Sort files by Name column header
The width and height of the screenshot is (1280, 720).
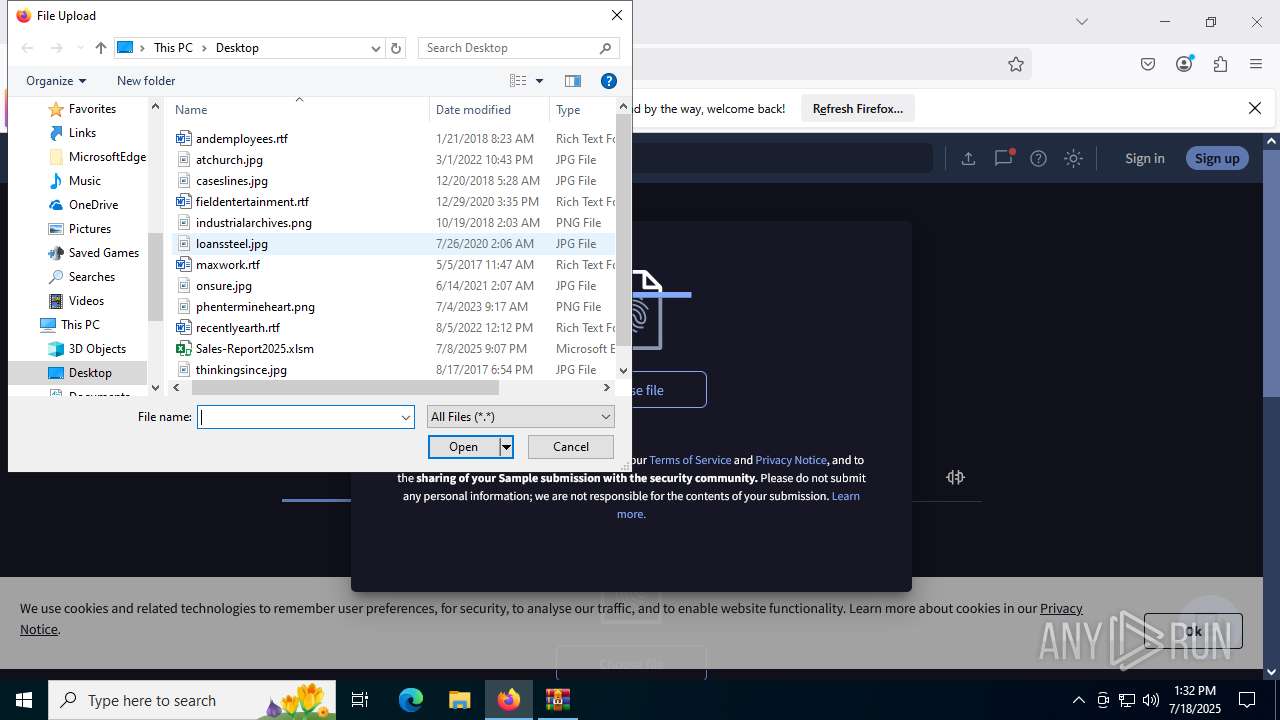tap(298, 109)
